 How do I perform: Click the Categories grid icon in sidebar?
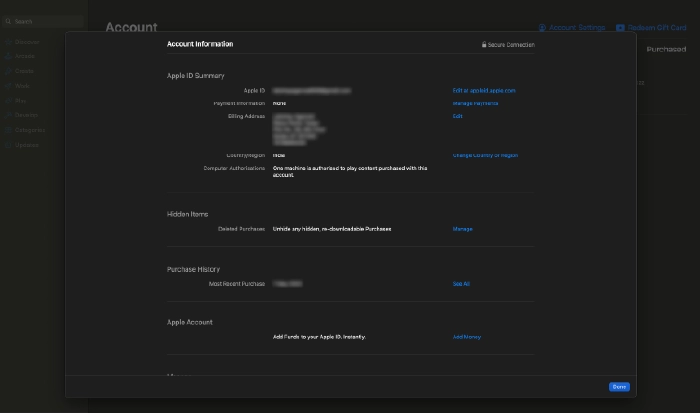coord(8,130)
